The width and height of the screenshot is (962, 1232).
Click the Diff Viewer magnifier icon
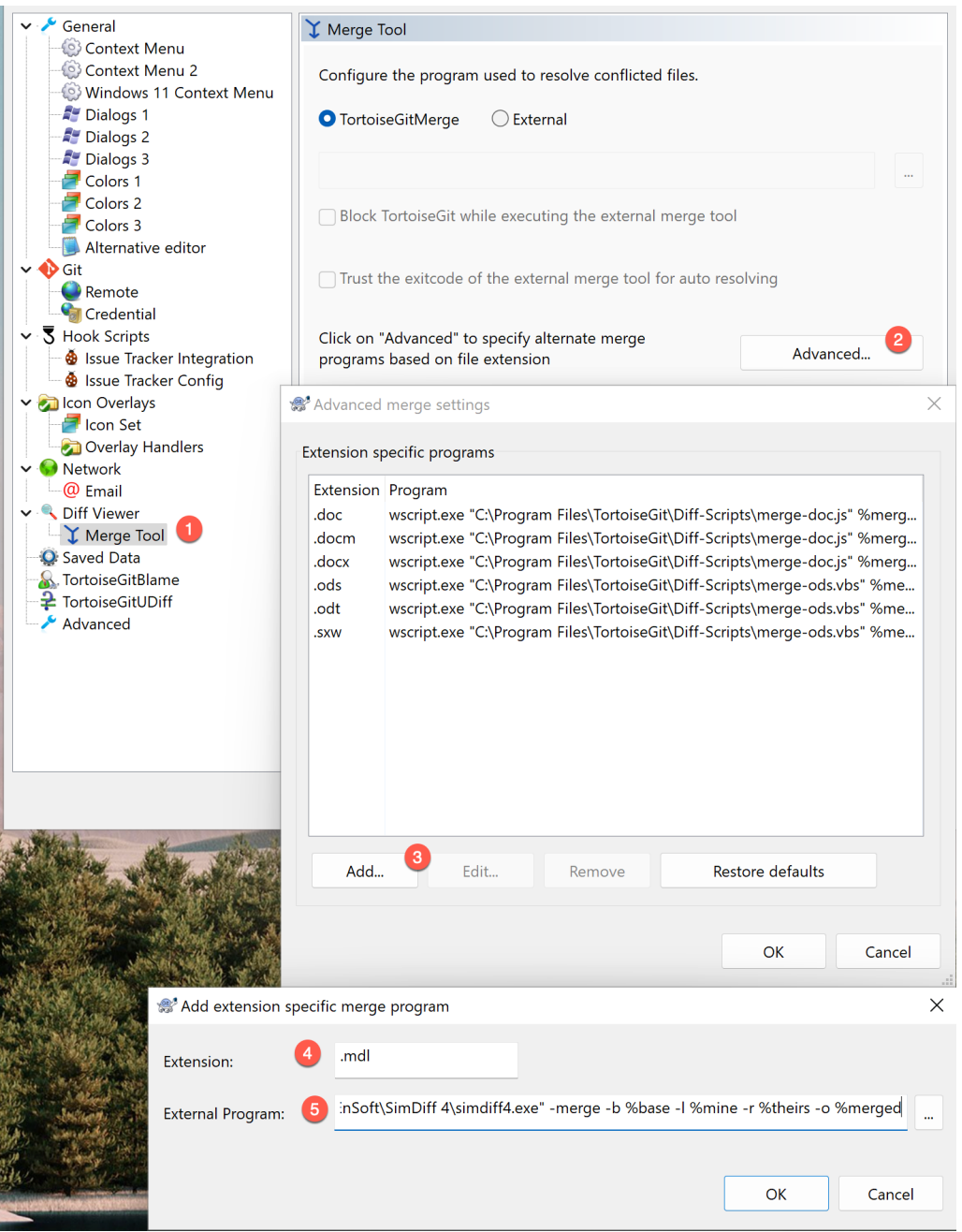[x=49, y=513]
